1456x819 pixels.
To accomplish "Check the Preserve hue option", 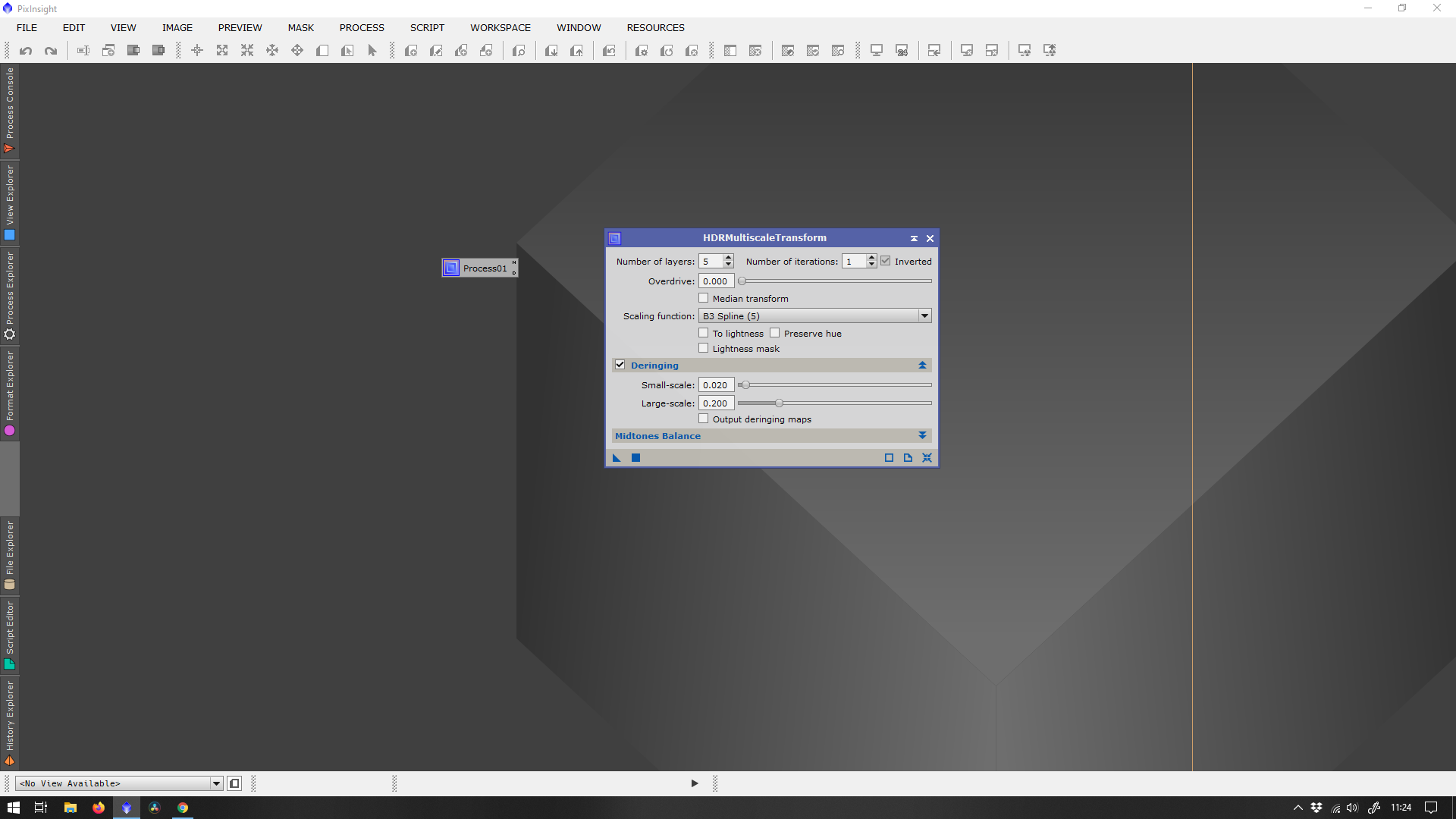I will point(774,333).
